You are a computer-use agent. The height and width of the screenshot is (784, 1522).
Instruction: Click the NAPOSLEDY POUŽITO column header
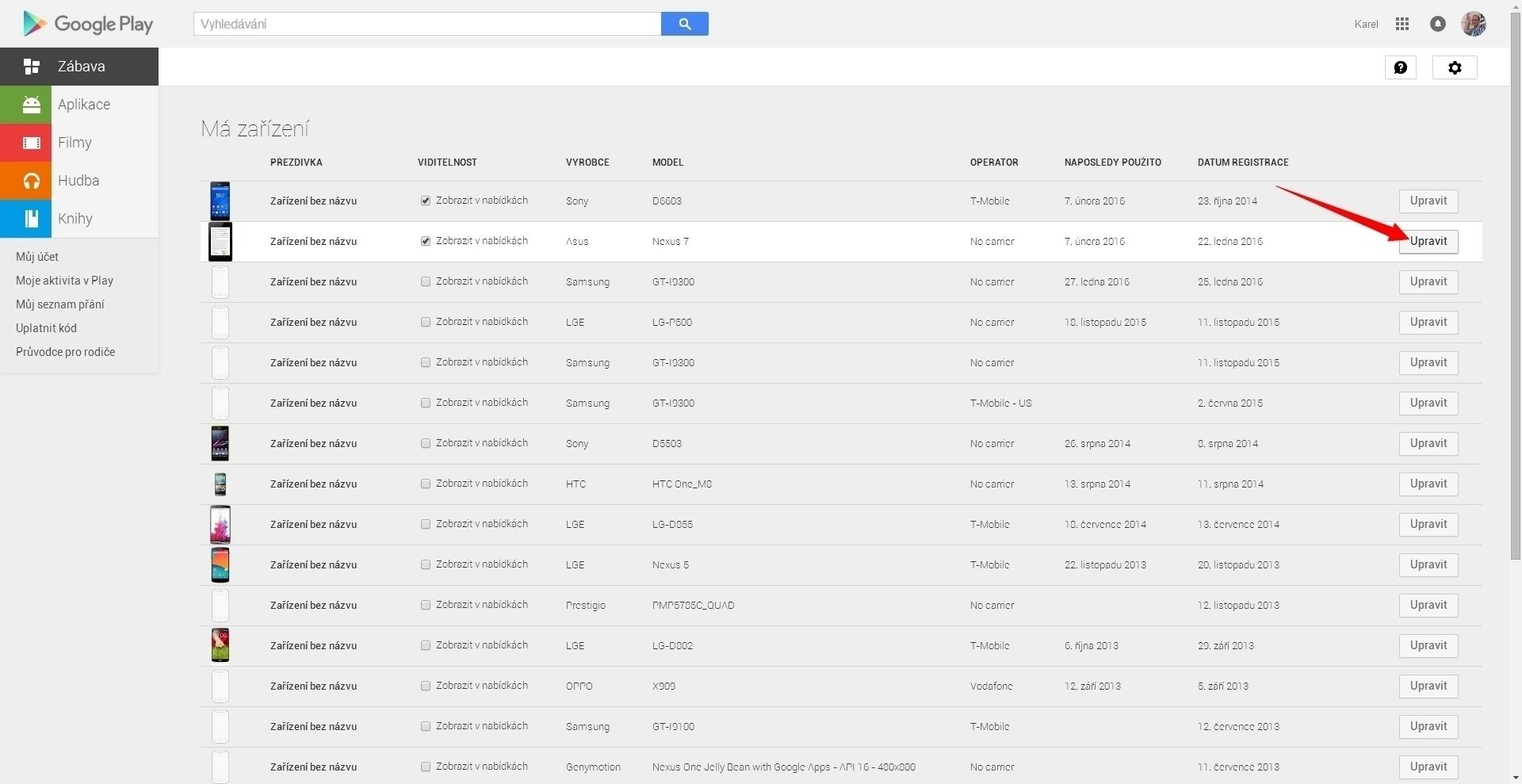pyautogui.click(x=1113, y=163)
